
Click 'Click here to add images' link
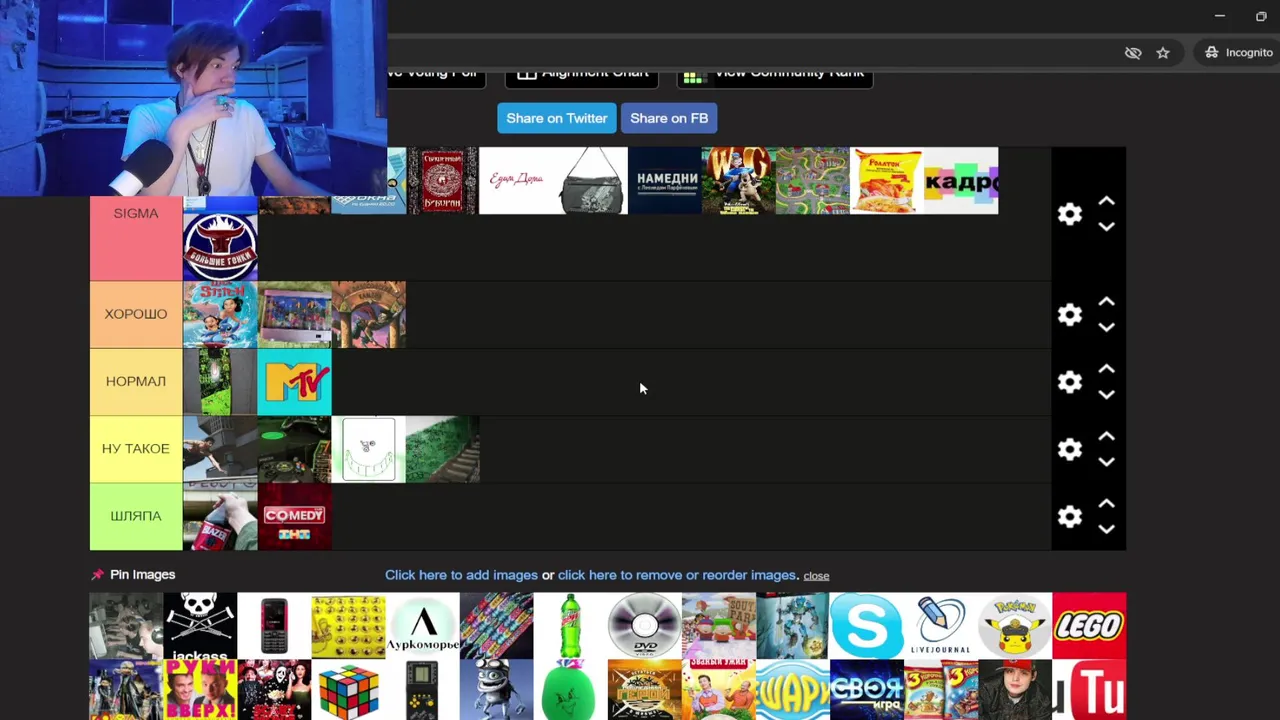click(x=461, y=575)
